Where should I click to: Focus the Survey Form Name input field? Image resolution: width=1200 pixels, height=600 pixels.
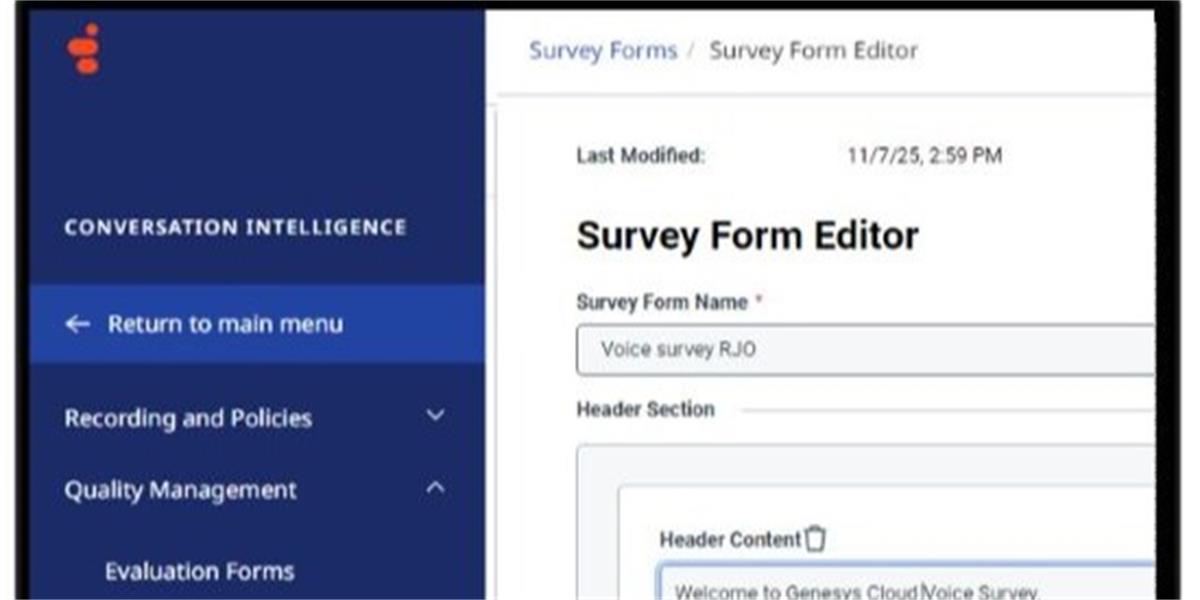[865, 350]
